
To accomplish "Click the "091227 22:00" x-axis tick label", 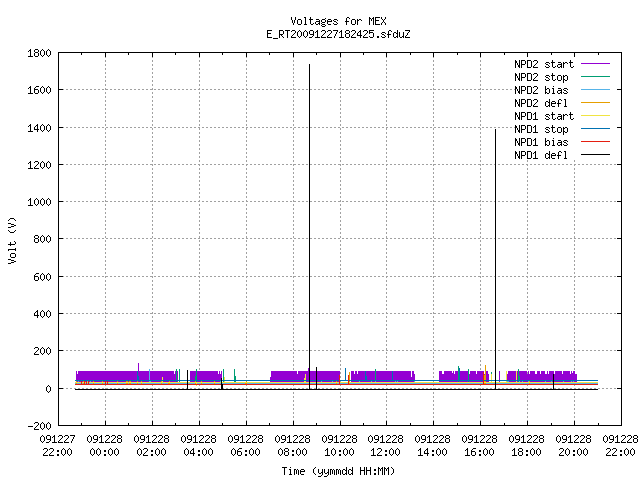I will pos(58,446).
